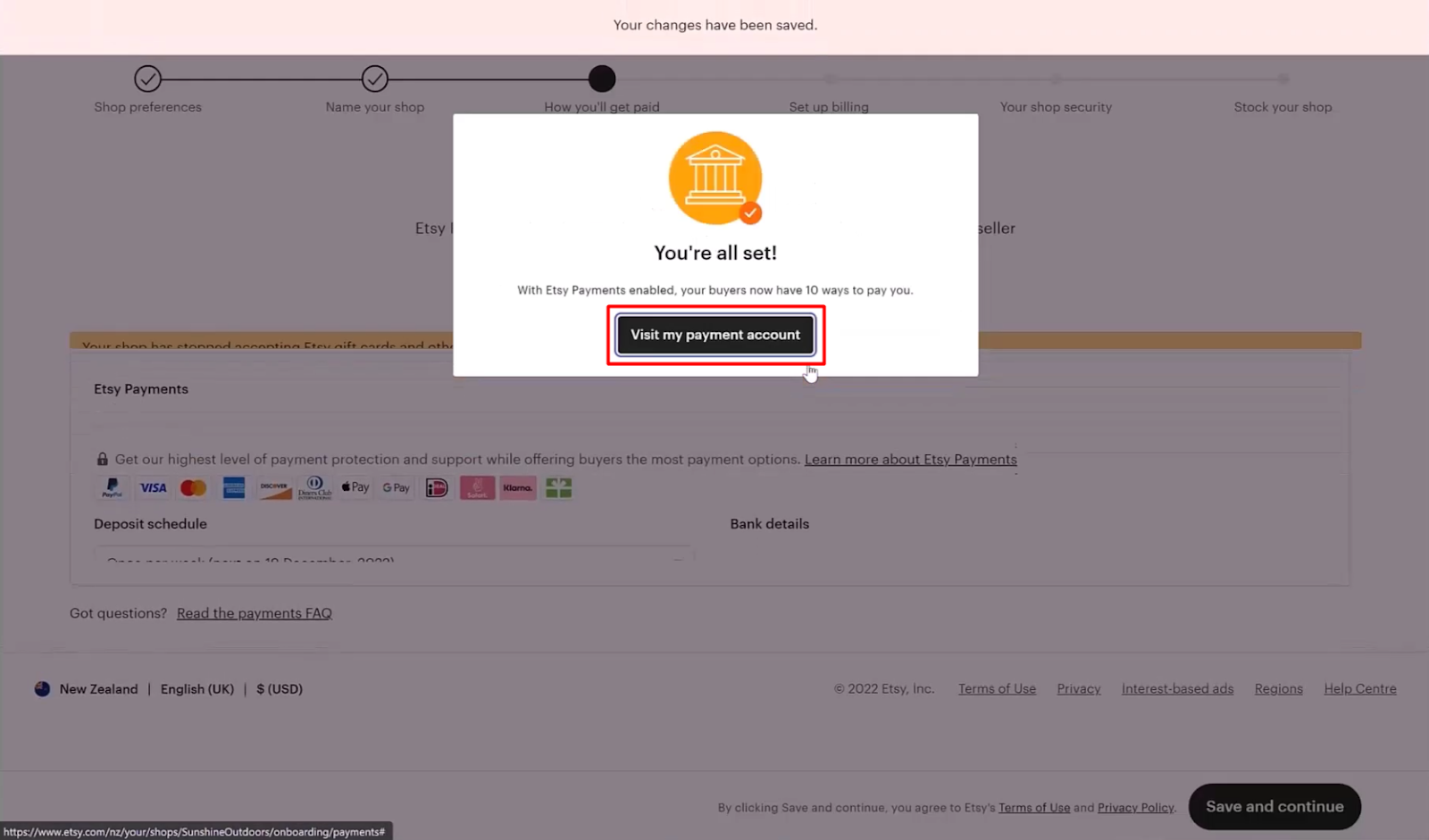Click the orange bank building icon
The width and height of the screenshot is (1429, 840).
[715, 178]
